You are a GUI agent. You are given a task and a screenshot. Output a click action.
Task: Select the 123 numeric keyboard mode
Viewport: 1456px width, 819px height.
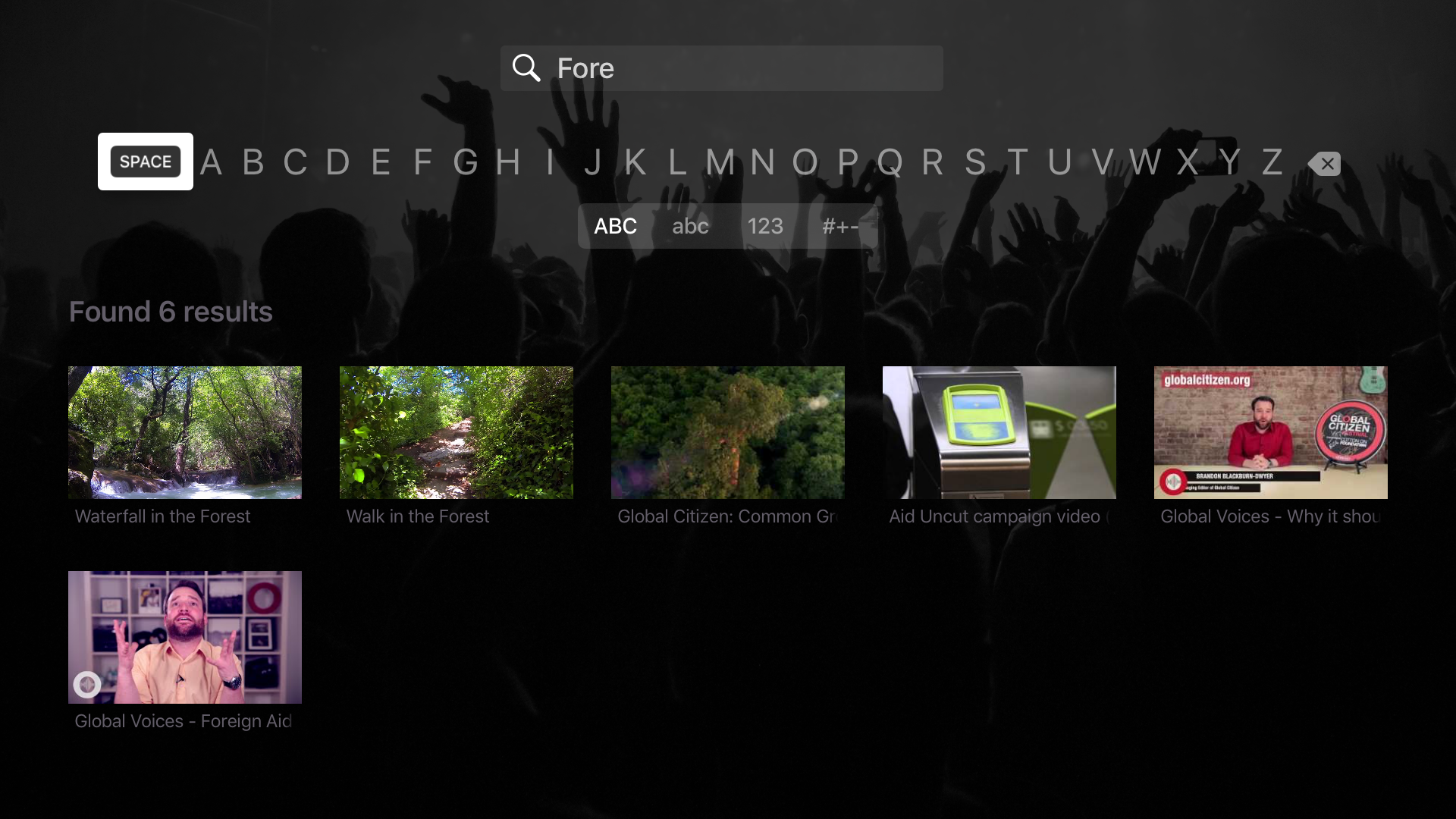pyautogui.click(x=765, y=225)
